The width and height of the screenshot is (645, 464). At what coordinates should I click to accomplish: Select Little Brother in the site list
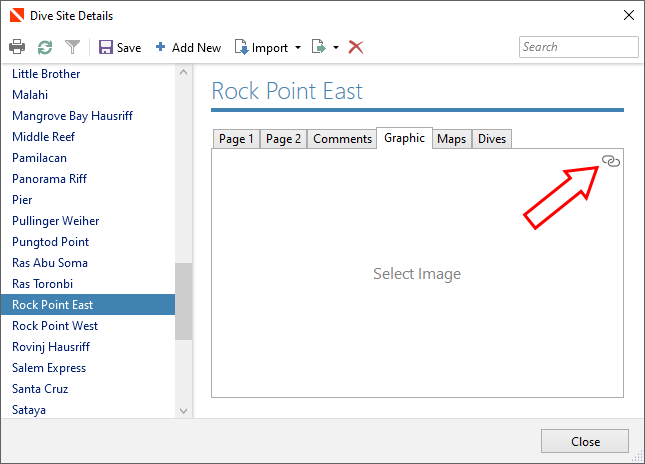(x=88, y=74)
